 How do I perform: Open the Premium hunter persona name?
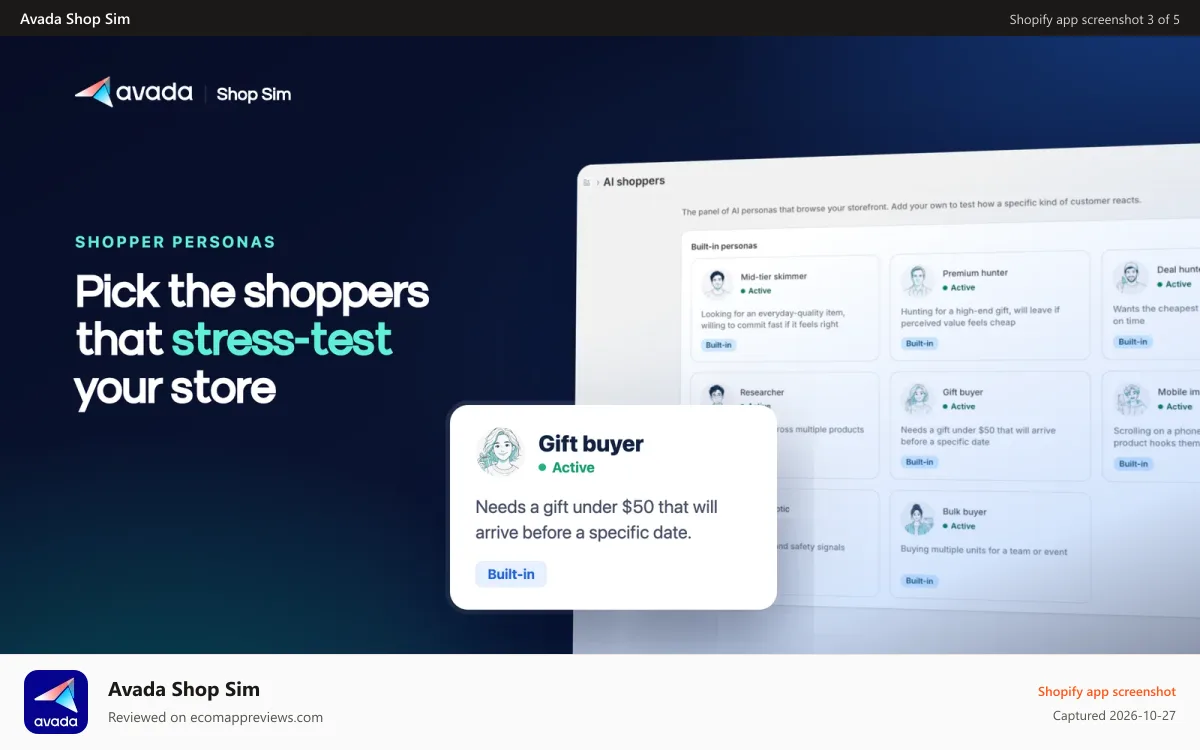point(975,273)
